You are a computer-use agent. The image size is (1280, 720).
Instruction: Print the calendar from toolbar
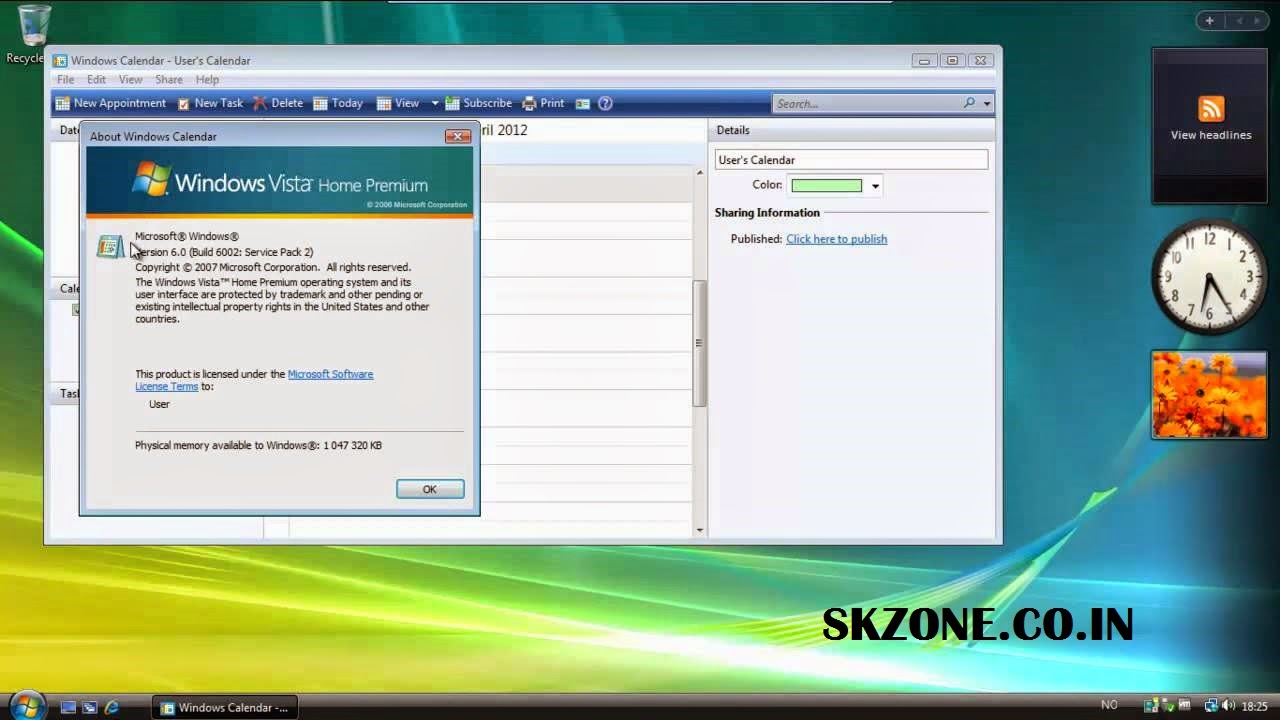[x=543, y=103]
